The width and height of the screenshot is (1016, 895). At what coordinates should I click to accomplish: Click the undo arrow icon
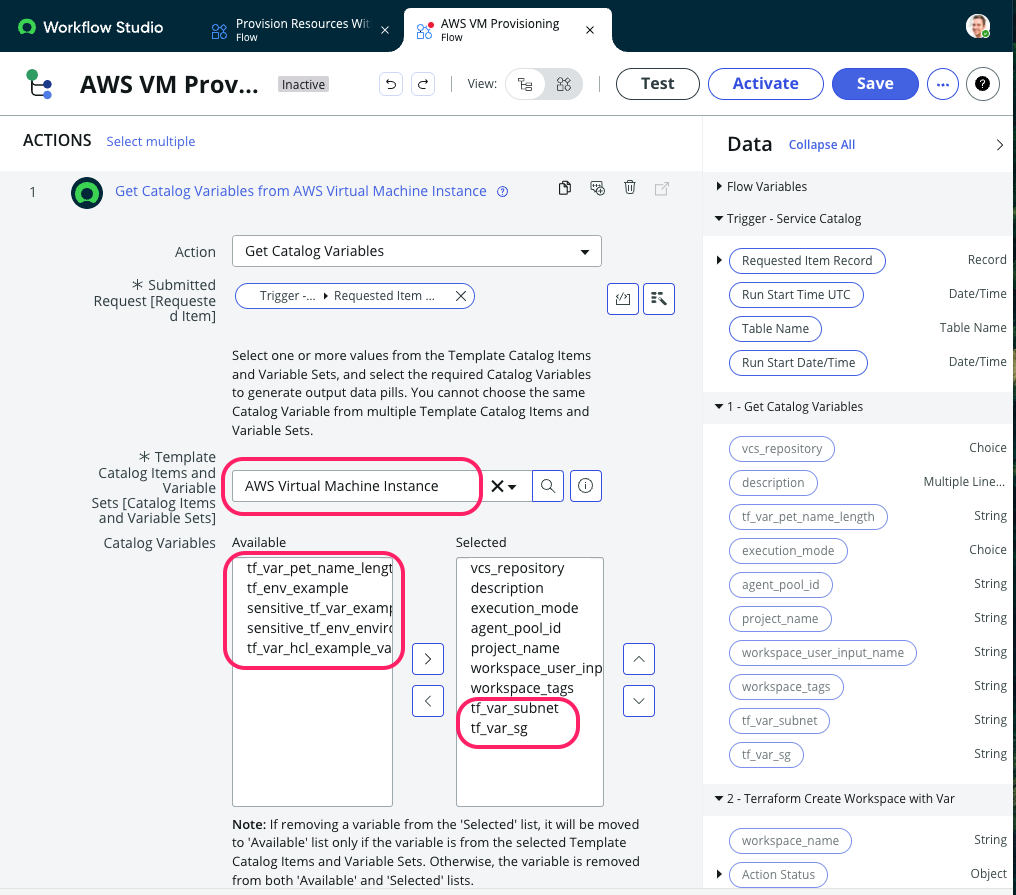pyautogui.click(x=391, y=84)
